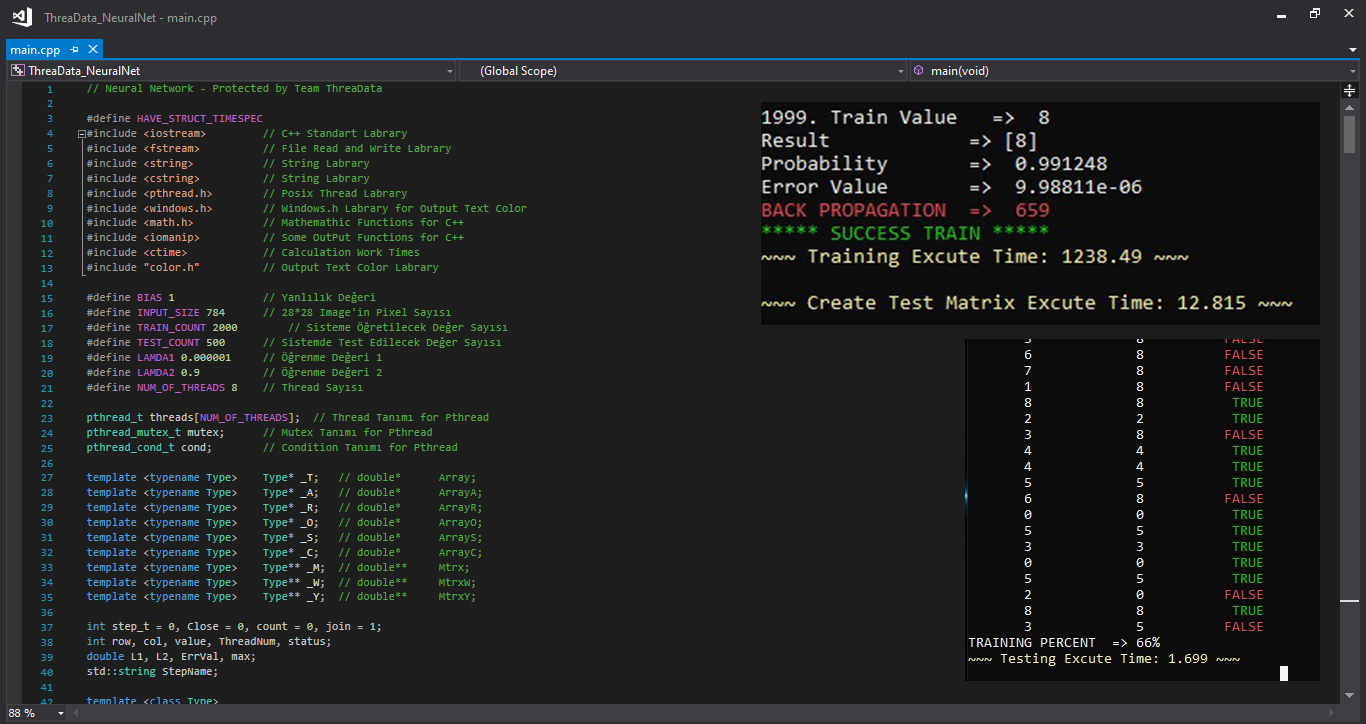Open the 88 % zoom level dropdown
The image size is (1366, 724).
click(62, 713)
